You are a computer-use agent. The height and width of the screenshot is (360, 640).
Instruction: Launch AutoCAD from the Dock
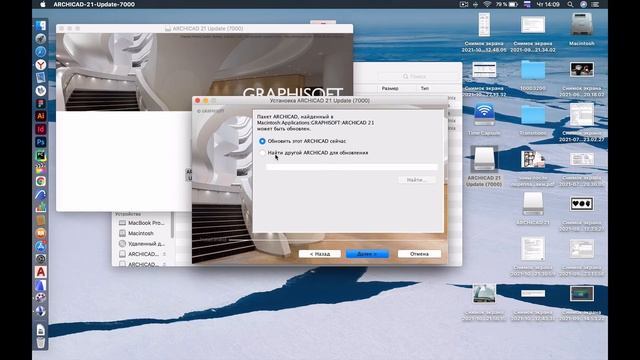coord(40,272)
